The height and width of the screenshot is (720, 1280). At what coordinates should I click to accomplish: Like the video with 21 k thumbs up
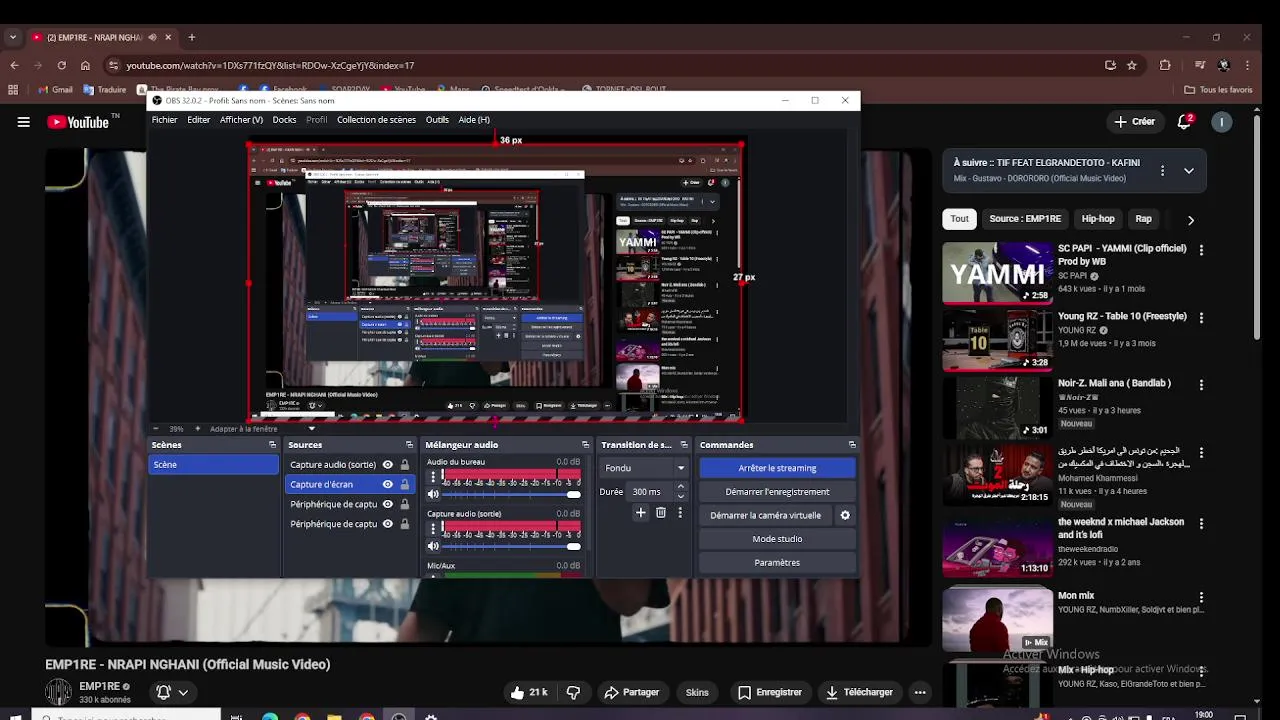pyautogui.click(x=528, y=692)
